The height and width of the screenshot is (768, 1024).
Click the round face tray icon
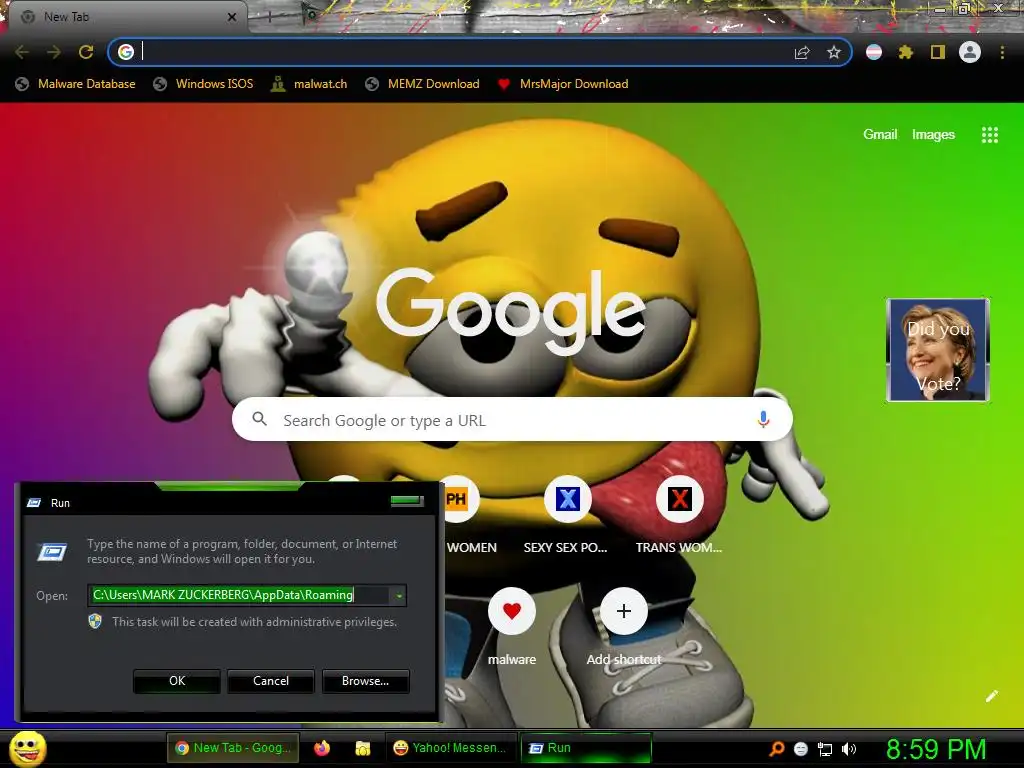tap(801, 749)
